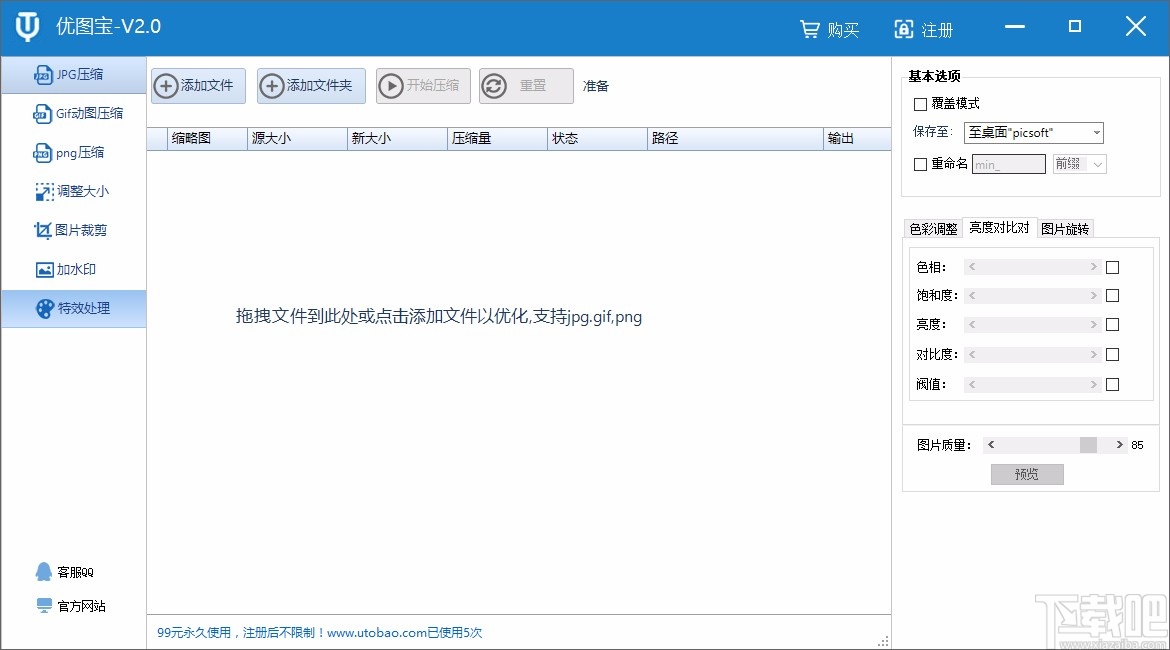Click the 添加文件 add files button
The width and height of the screenshot is (1170, 650).
tap(197, 85)
